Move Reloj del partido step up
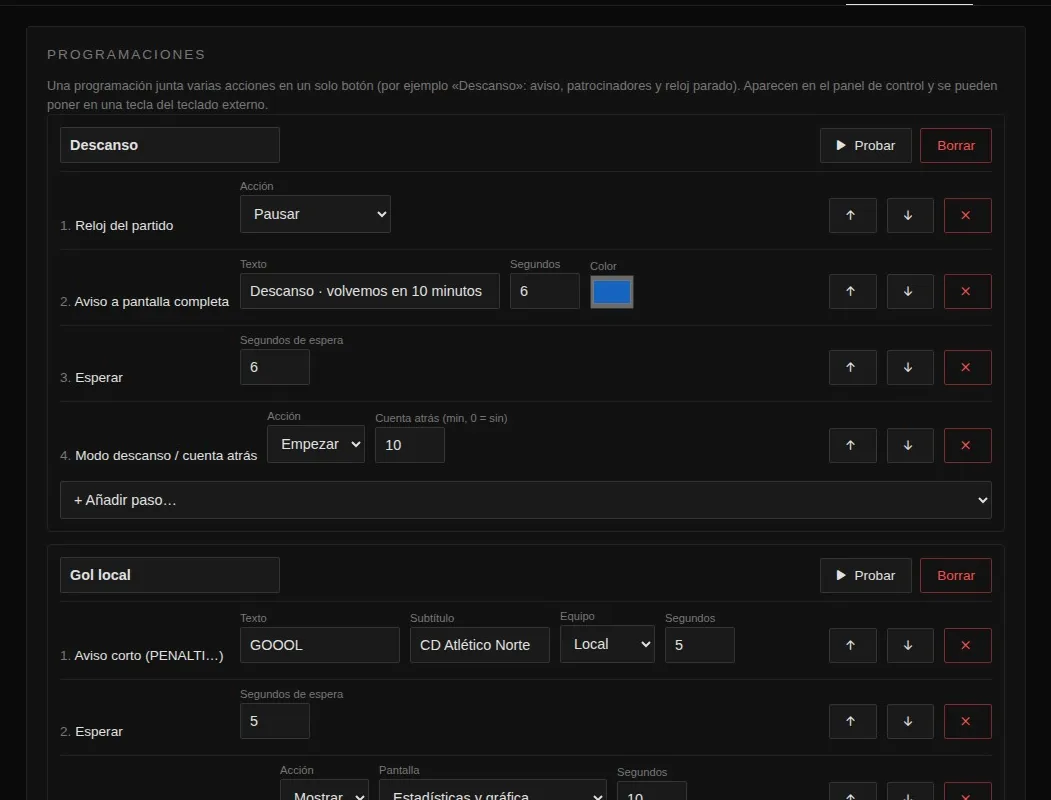The height and width of the screenshot is (800, 1051). [852, 215]
